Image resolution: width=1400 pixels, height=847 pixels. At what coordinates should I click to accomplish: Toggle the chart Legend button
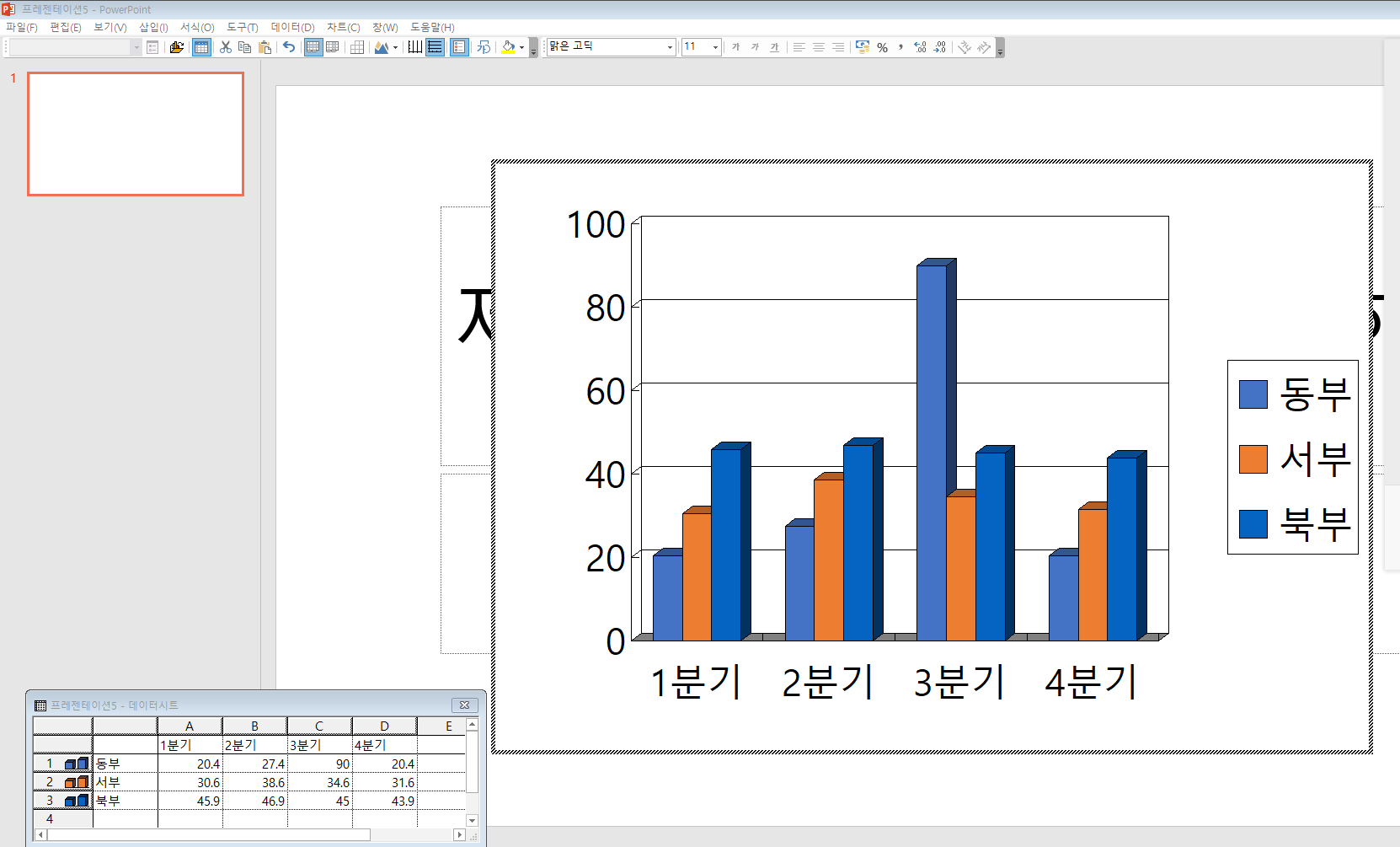459,47
